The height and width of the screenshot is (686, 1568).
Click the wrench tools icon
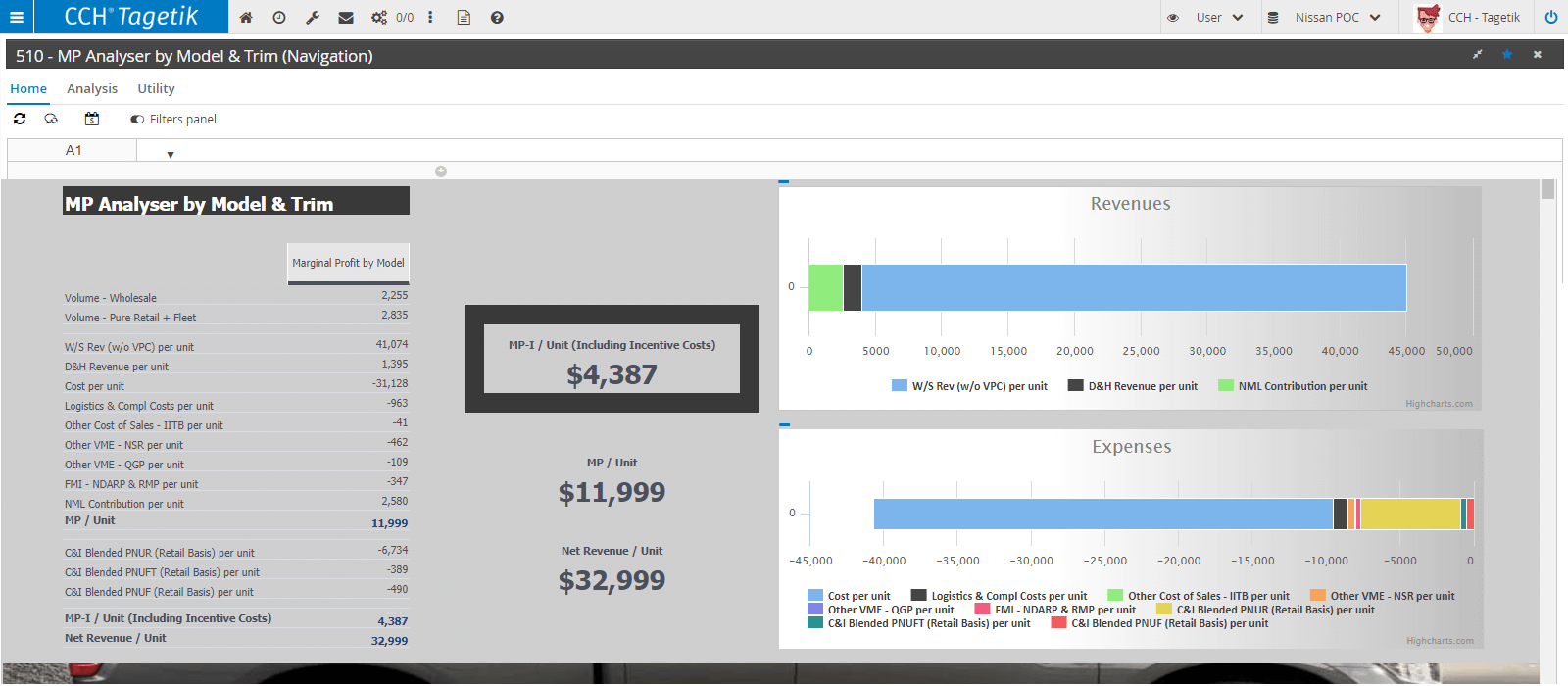313,18
